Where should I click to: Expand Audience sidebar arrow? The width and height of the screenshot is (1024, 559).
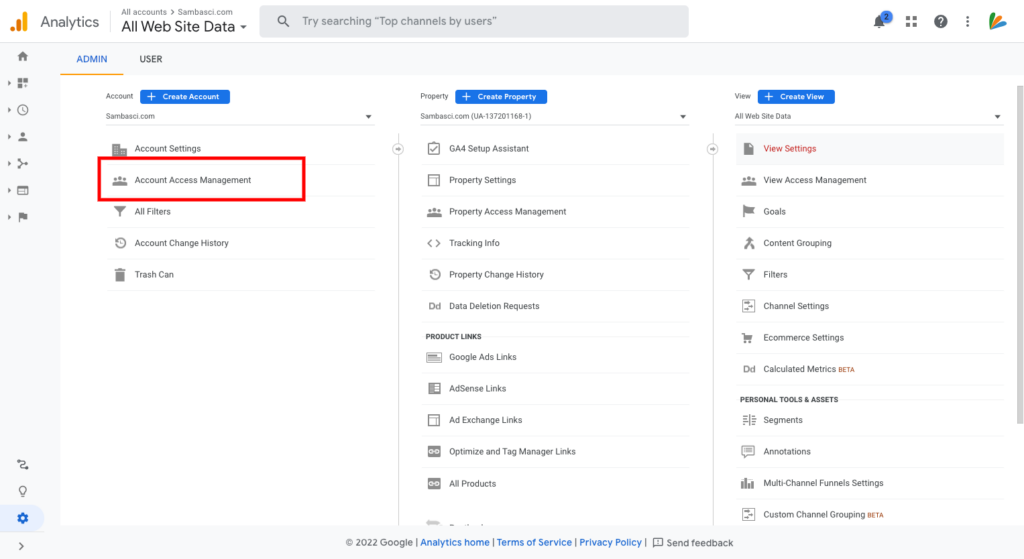point(9,136)
